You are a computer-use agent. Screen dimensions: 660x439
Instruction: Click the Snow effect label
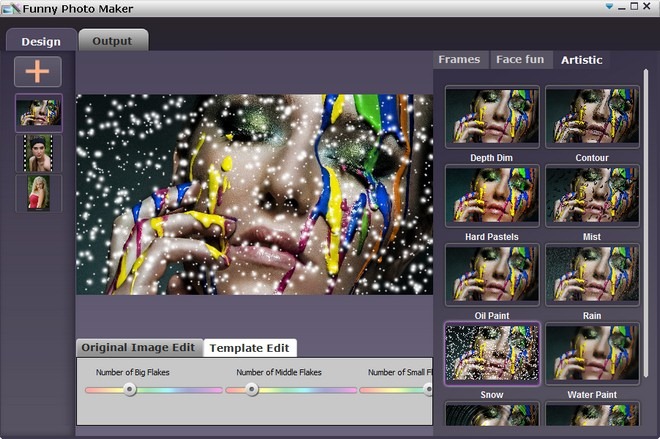(492, 394)
